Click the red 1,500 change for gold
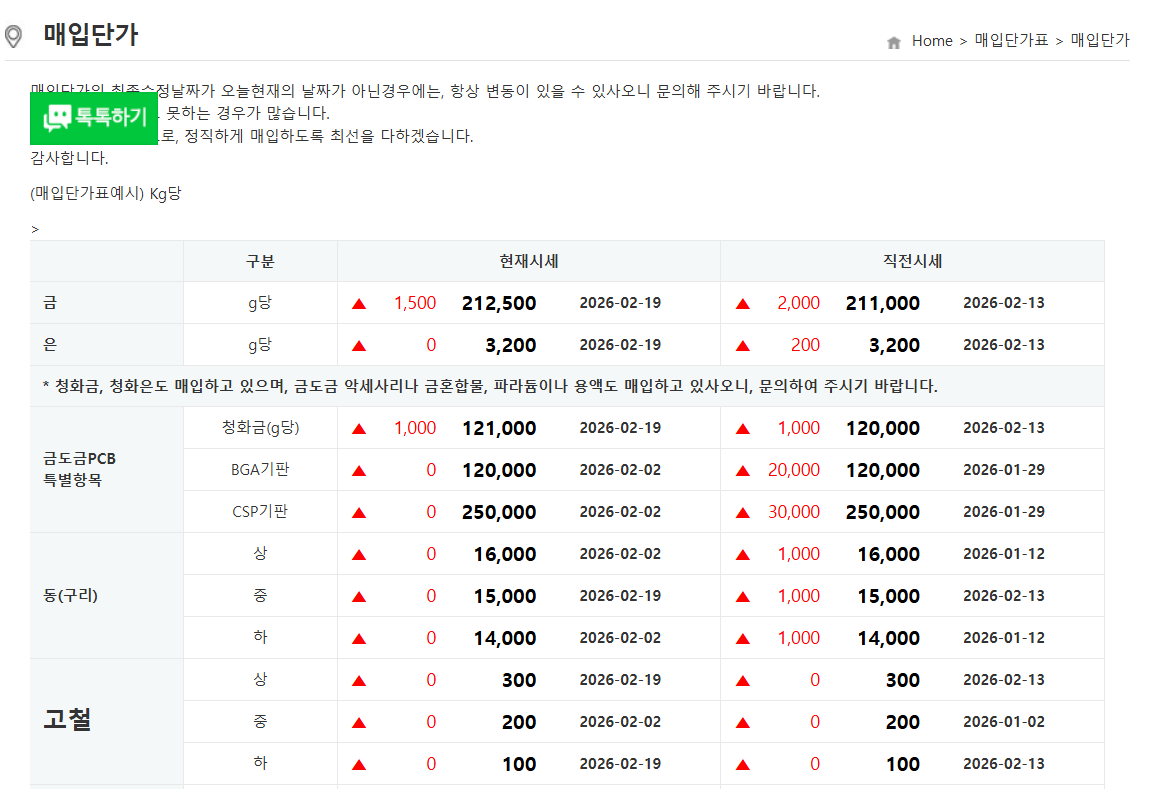This screenshot has width=1168, height=789. [x=415, y=303]
